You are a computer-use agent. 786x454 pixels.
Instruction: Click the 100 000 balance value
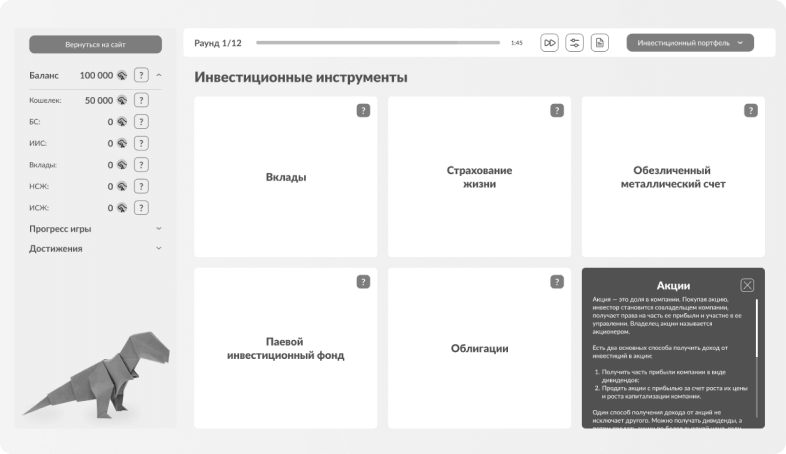pyautogui.click(x=96, y=75)
